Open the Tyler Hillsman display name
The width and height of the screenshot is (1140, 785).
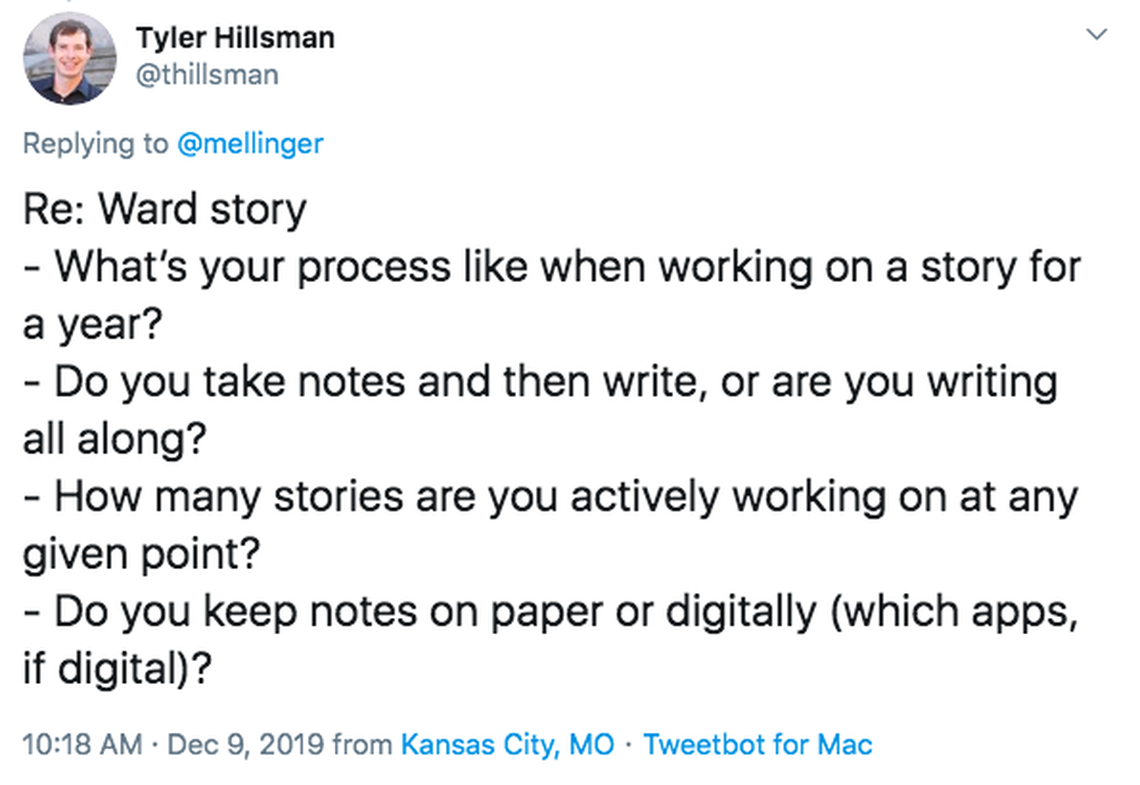pos(235,39)
